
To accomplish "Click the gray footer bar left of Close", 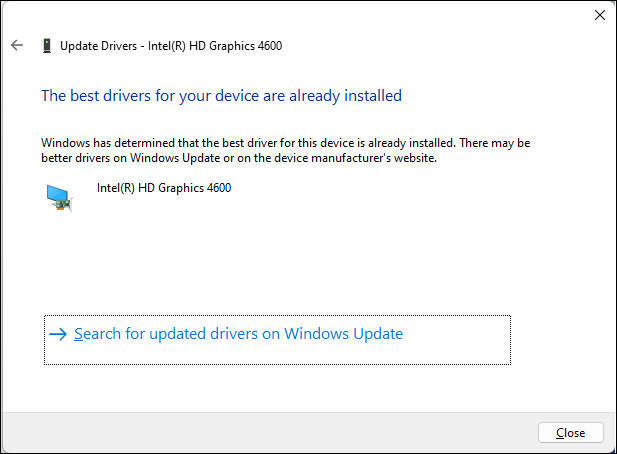I will pos(270,433).
